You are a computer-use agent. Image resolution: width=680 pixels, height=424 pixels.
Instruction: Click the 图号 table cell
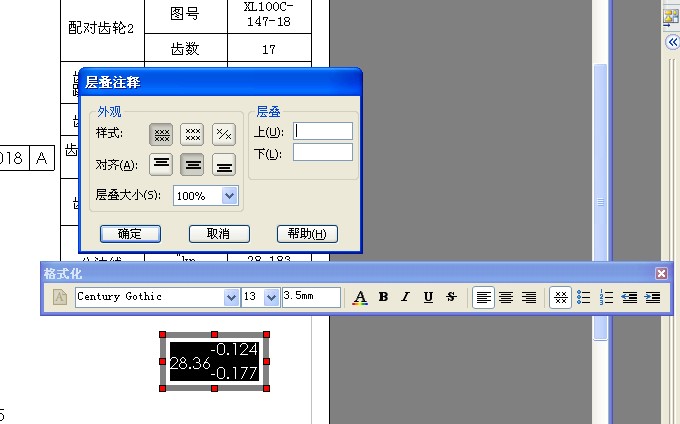coord(186,14)
